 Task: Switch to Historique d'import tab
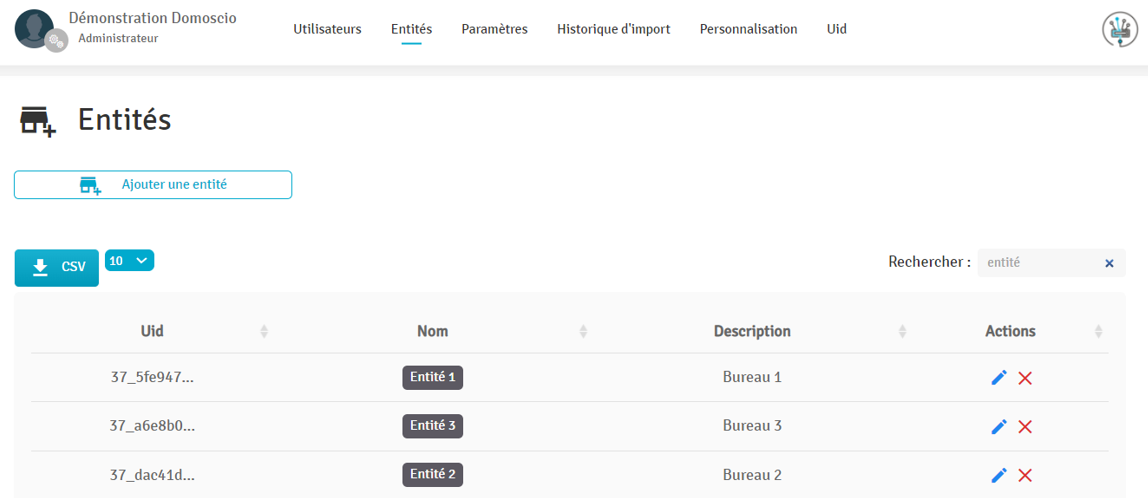tap(613, 29)
